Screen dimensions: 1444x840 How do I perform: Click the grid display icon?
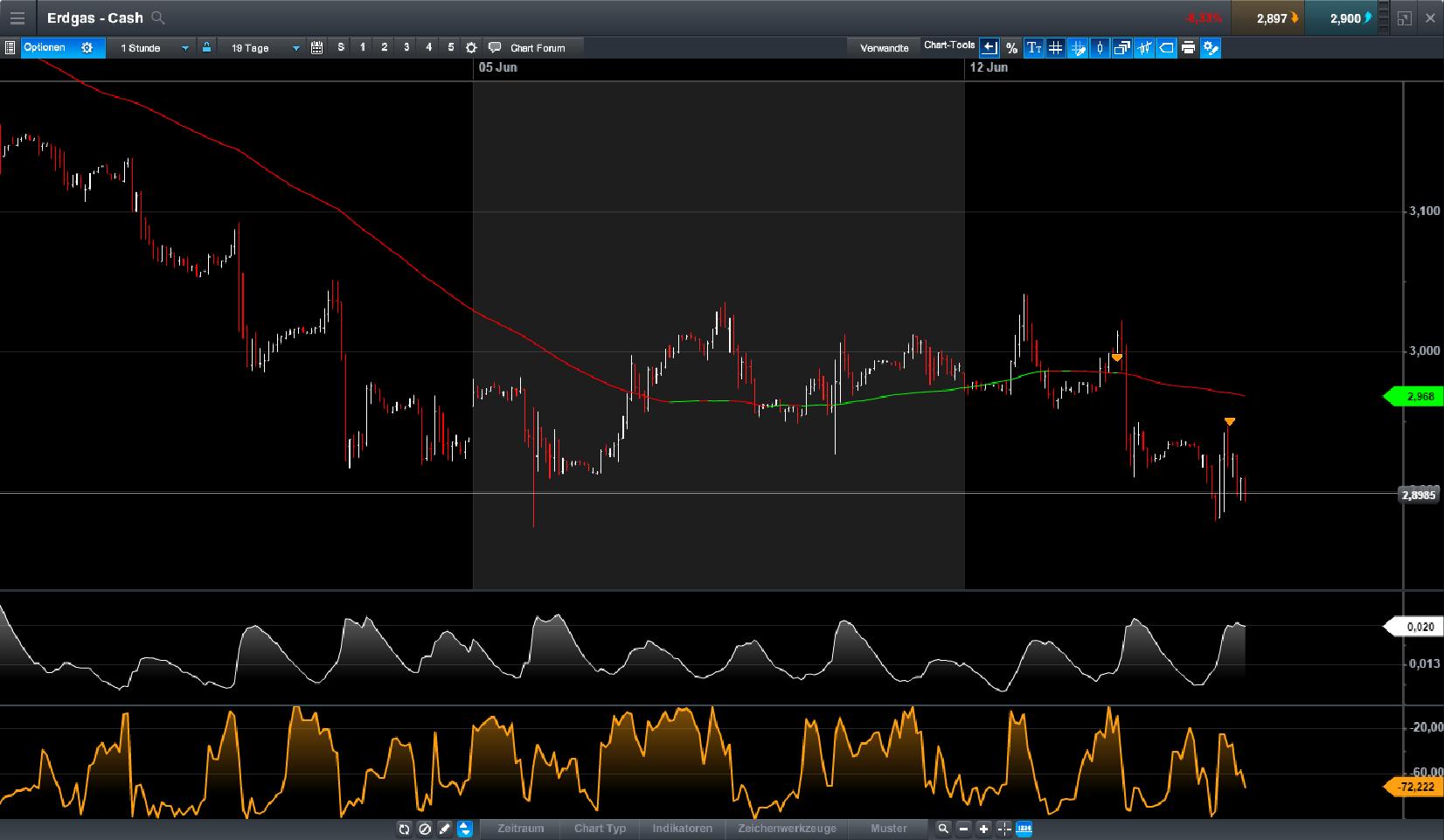(1056, 48)
